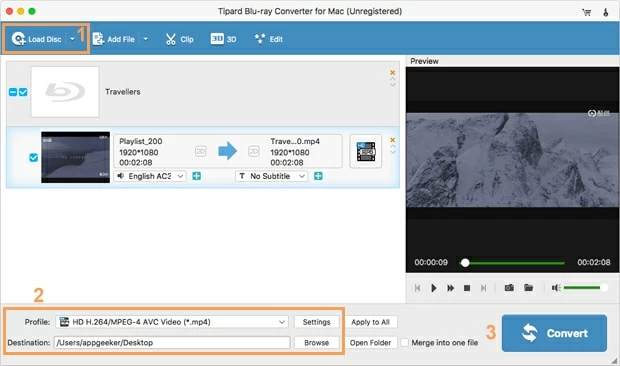Play the preview video
The width and height of the screenshot is (620, 366).
pos(434,288)
